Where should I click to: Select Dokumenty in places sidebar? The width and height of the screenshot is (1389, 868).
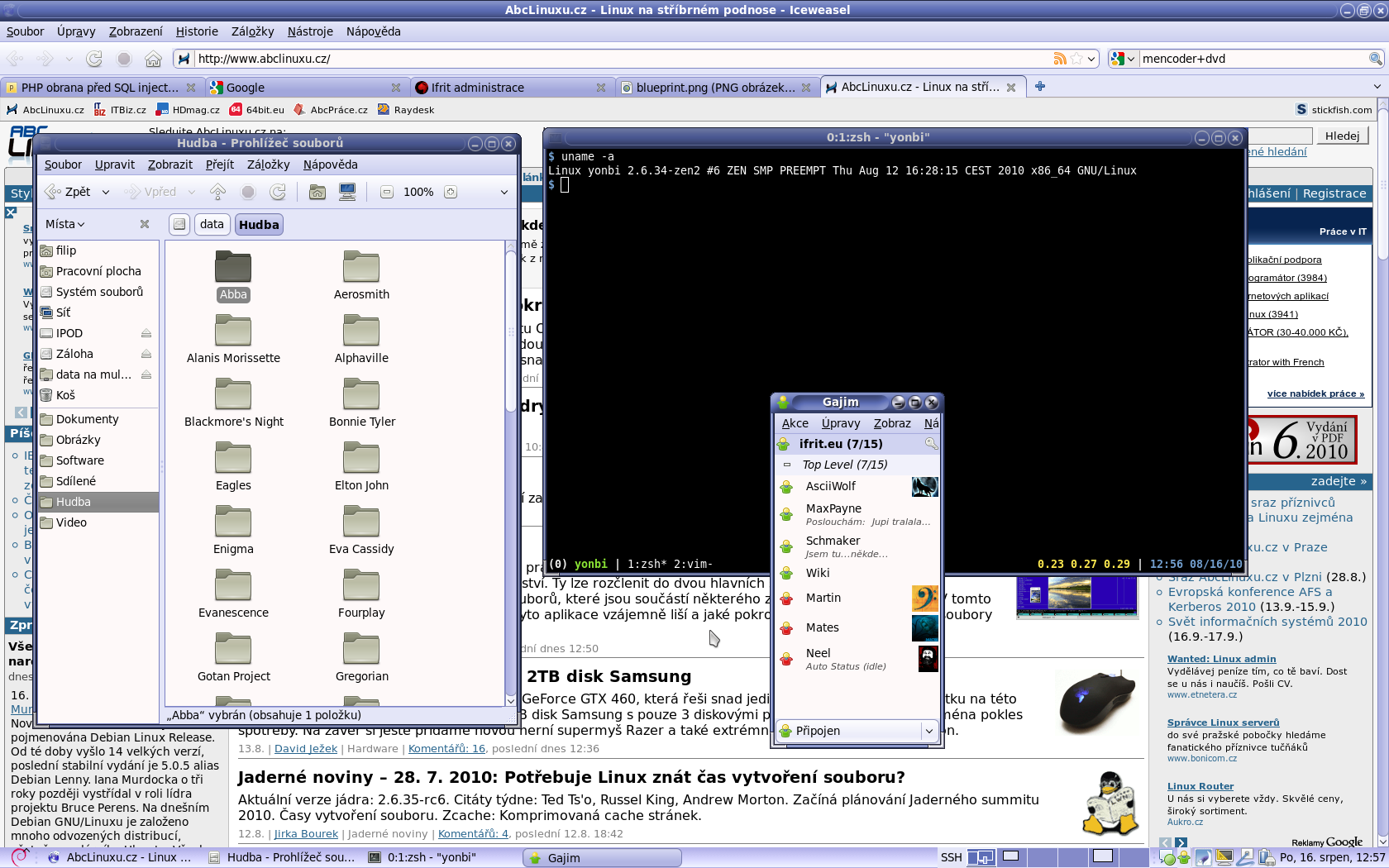pos(98,419)
